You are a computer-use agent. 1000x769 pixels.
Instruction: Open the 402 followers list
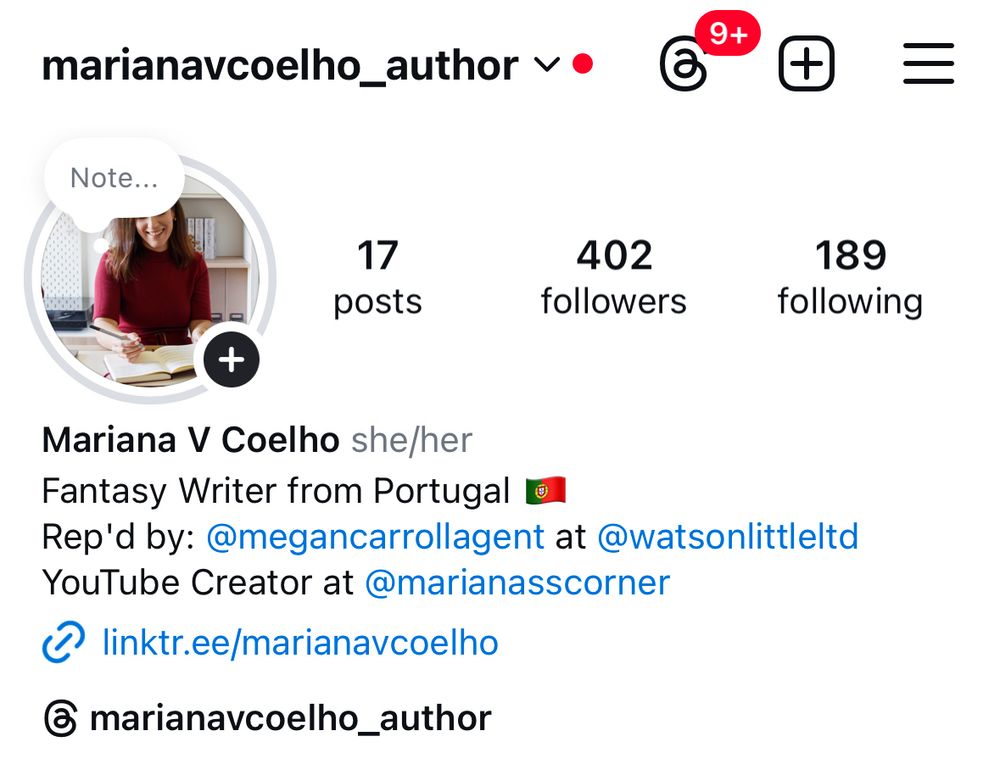[614, 277]
